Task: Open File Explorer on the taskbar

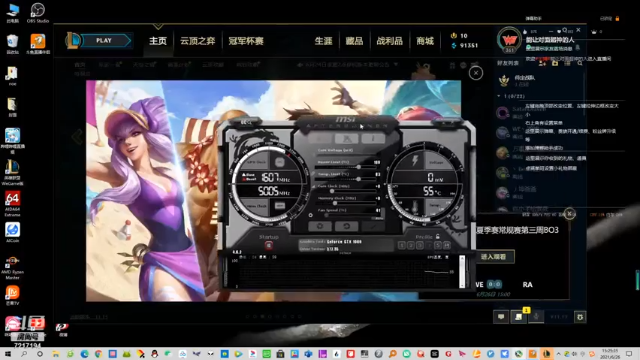Action: click(56, 354)
